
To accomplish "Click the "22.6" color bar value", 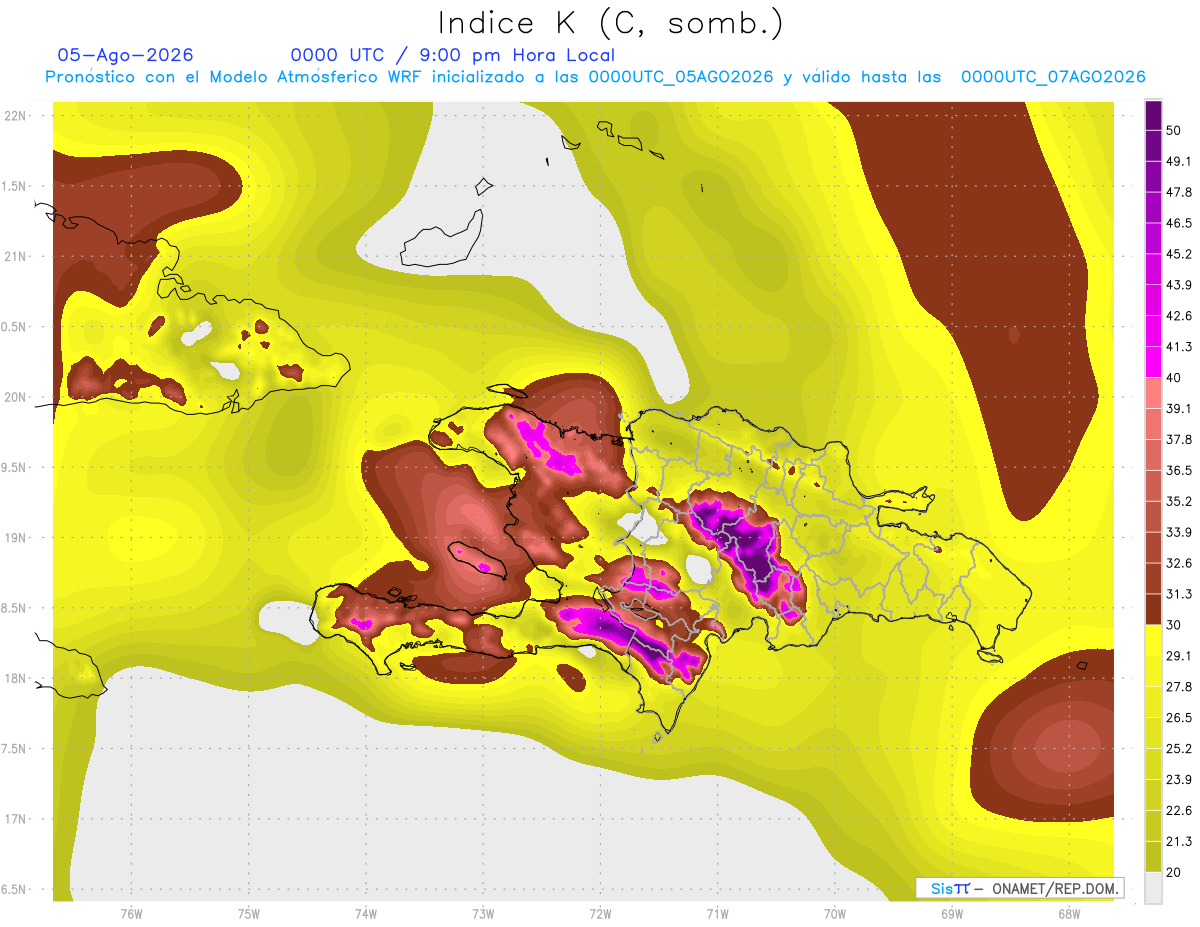I will pos(1179,810).
